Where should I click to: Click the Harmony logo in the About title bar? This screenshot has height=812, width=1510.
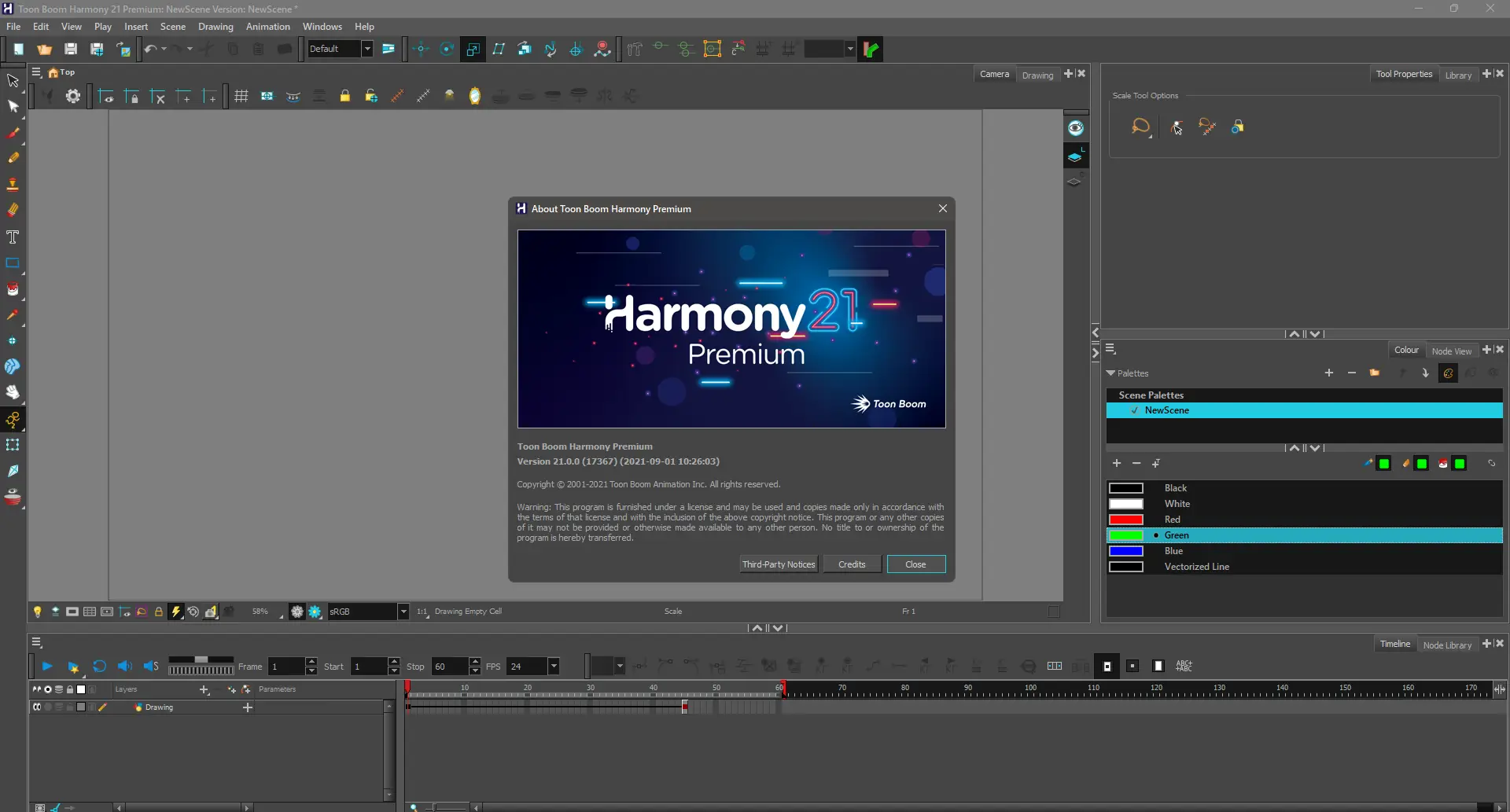(x=521, y=208)
